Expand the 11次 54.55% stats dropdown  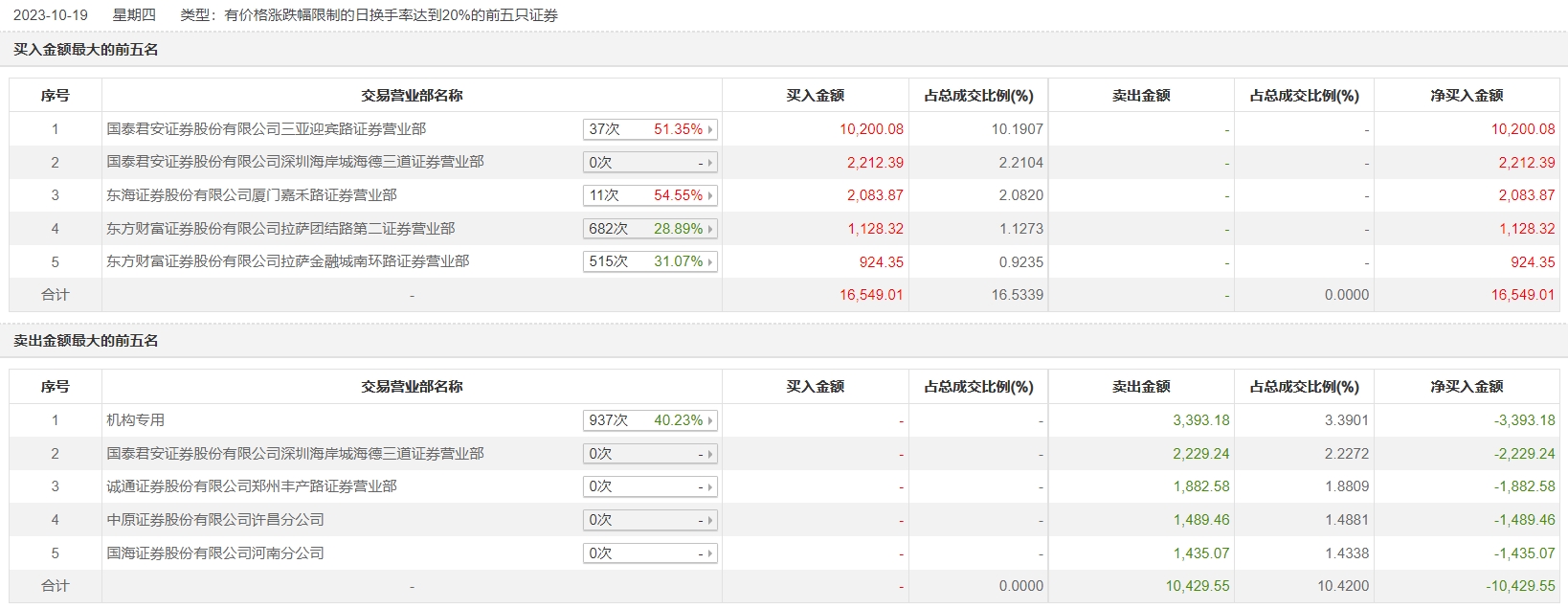tap(649, 195)
